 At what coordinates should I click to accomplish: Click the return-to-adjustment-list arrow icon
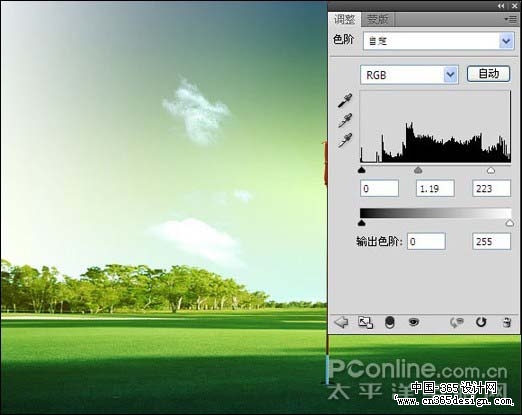[341, 322]
